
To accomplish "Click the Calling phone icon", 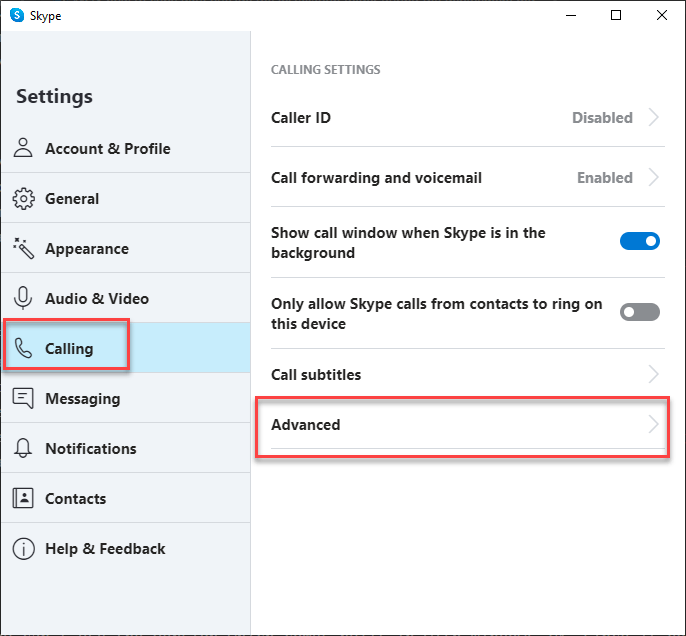I will [x=24, y=348].
